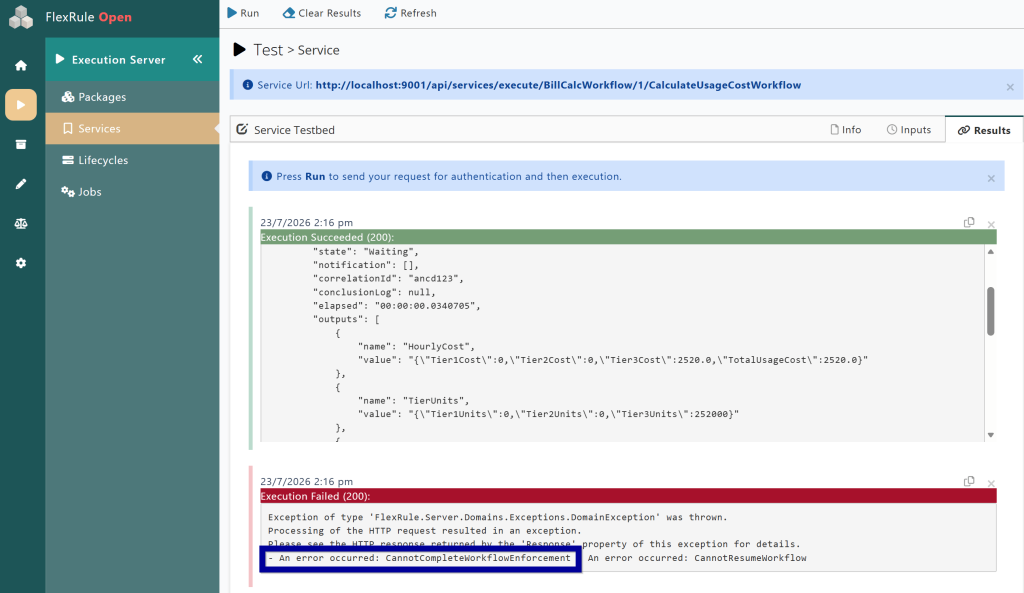Copy the Execution Failed result

[969, 481]
